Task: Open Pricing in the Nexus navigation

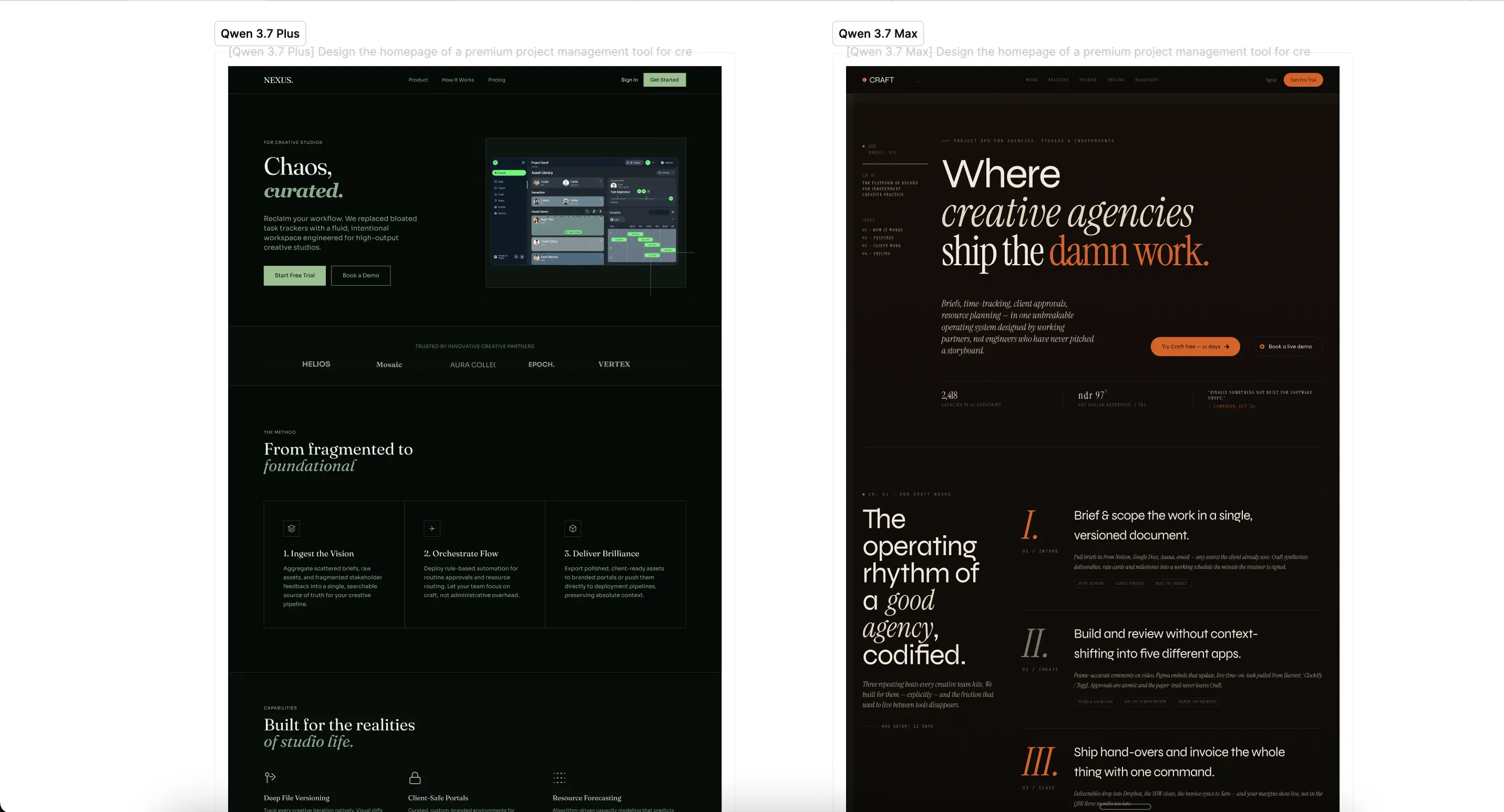Action: [x=497, y=80]
